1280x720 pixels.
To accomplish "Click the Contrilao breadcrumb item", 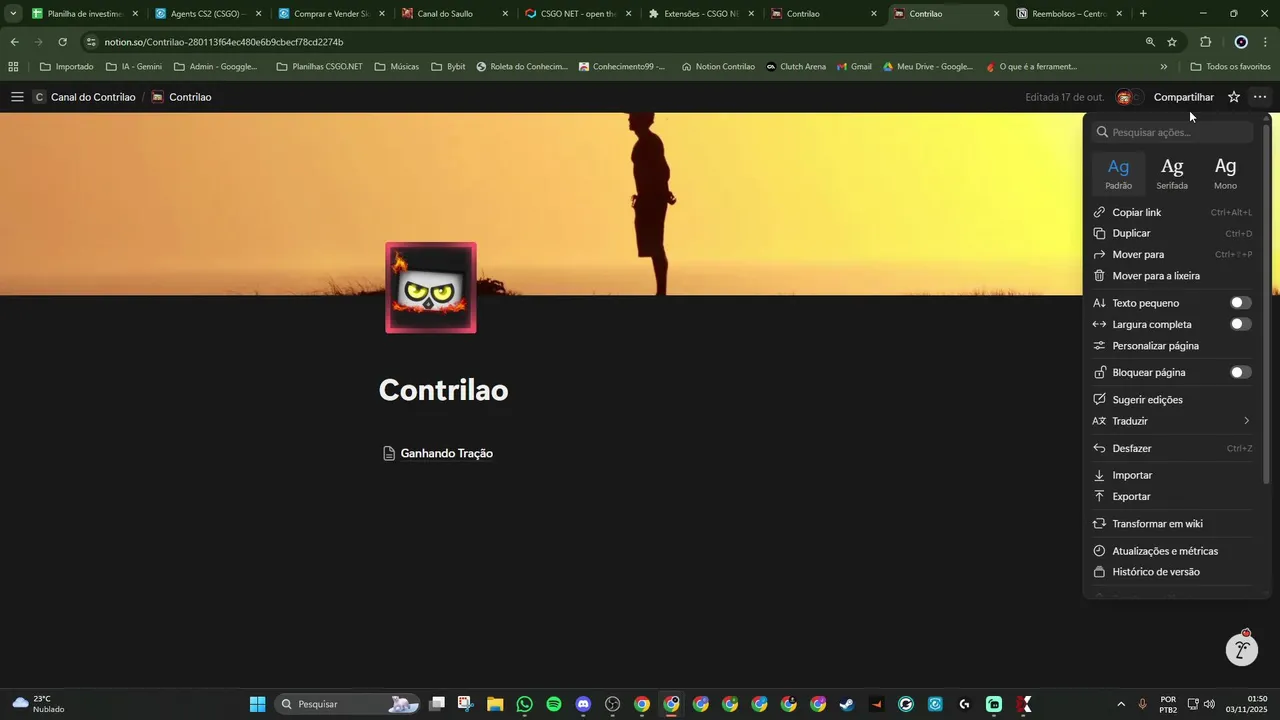I will (181, 97).
